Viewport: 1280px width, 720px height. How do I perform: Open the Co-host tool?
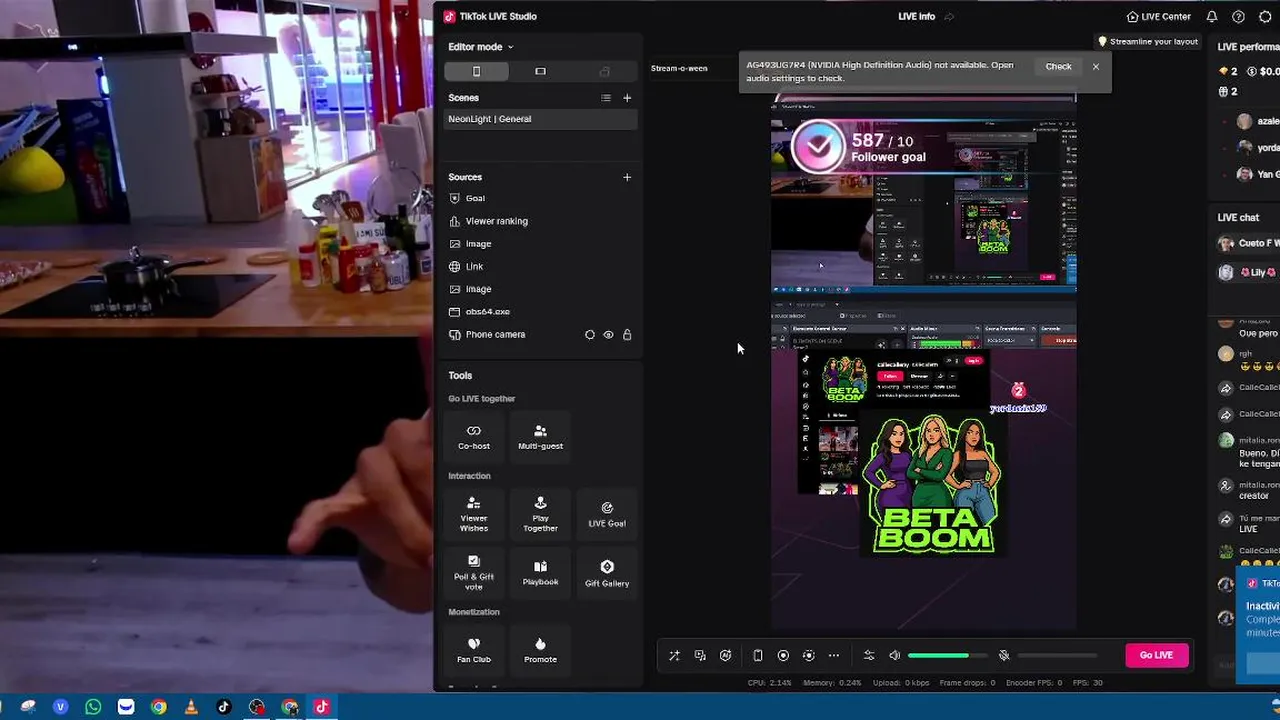(x=474, y=436)
